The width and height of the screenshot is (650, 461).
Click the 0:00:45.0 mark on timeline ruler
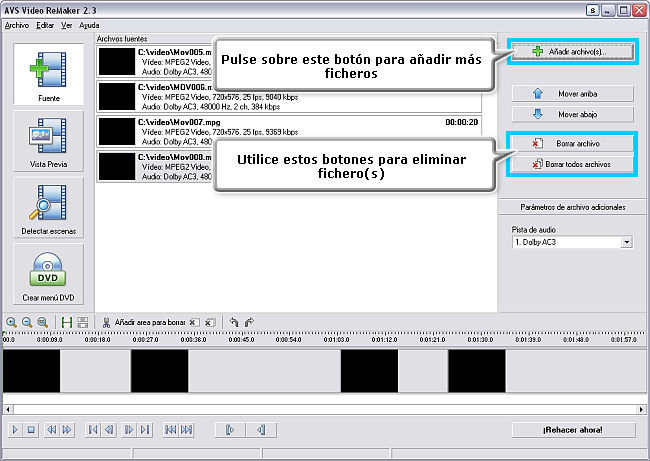241,340
